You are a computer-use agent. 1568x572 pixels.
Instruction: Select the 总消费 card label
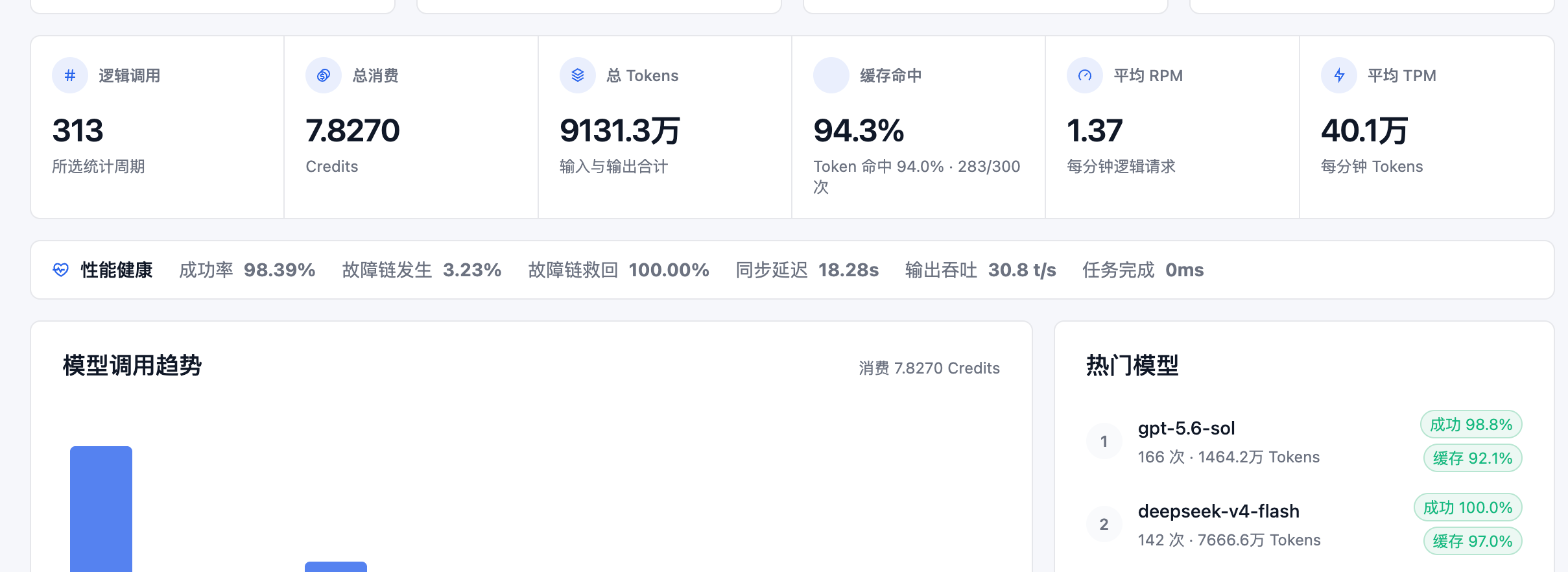[x=375, y=76]
